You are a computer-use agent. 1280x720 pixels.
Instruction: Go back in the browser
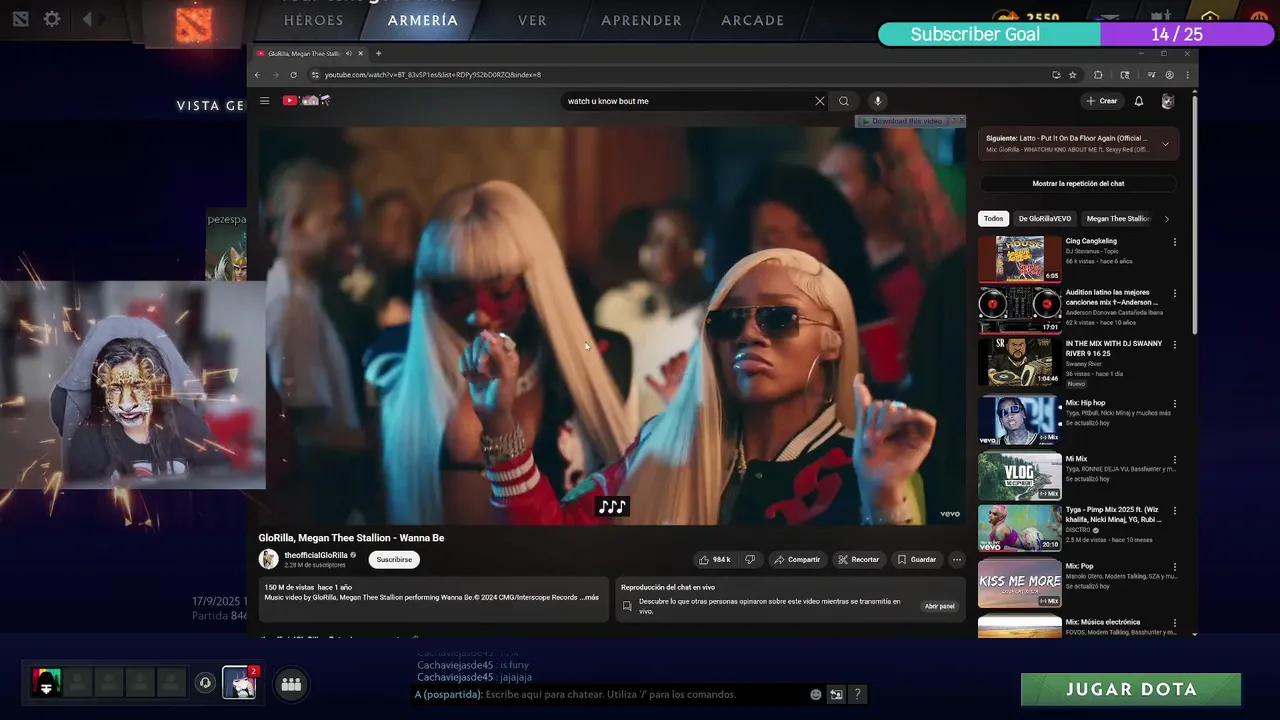click(257, 75)
